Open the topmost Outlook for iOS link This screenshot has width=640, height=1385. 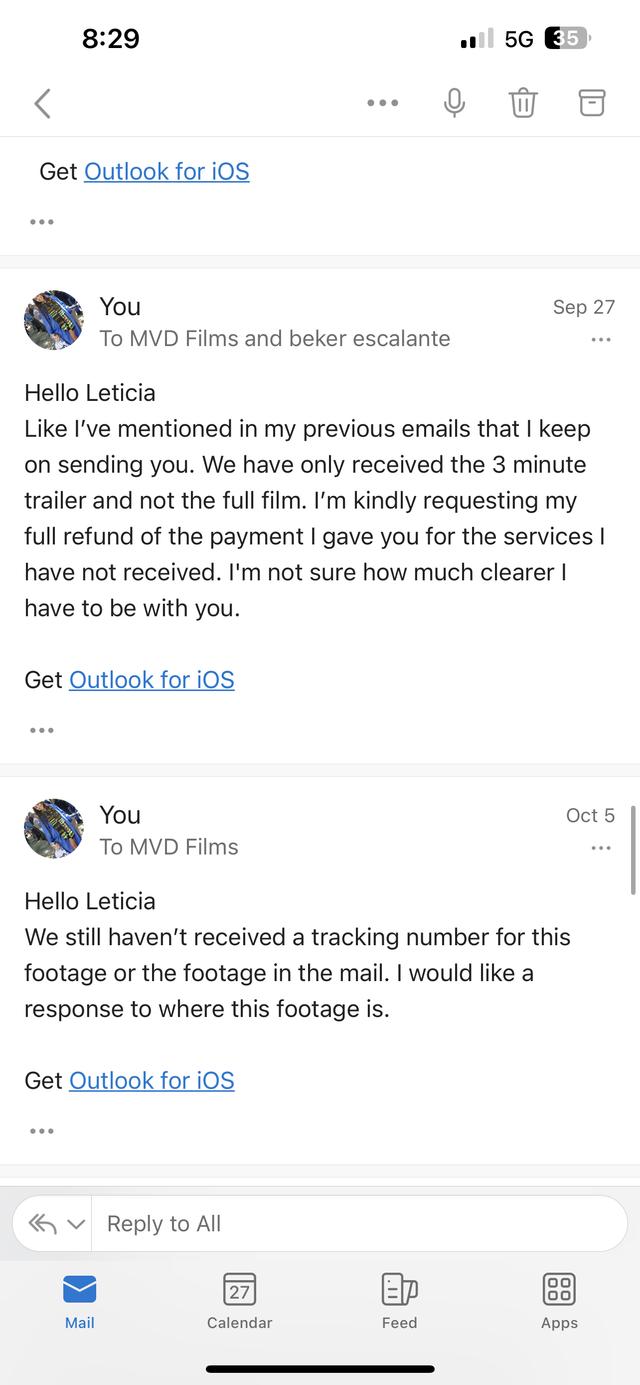167,172
